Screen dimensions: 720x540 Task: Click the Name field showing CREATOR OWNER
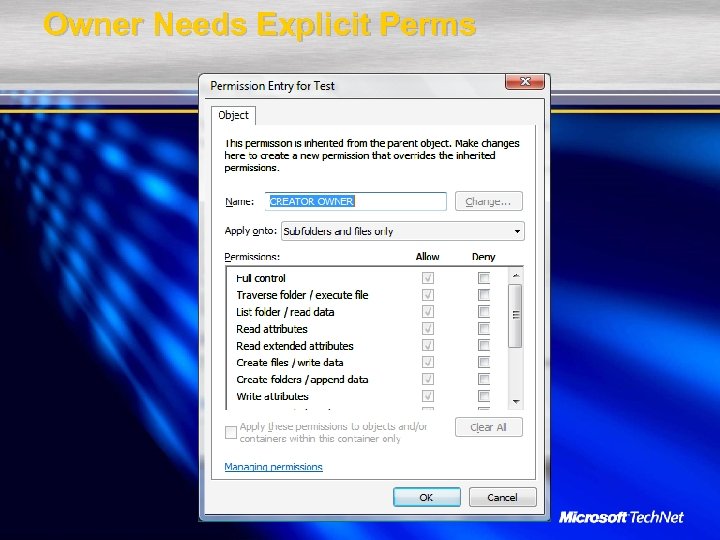pyautogui.click(x=356, y=201)
